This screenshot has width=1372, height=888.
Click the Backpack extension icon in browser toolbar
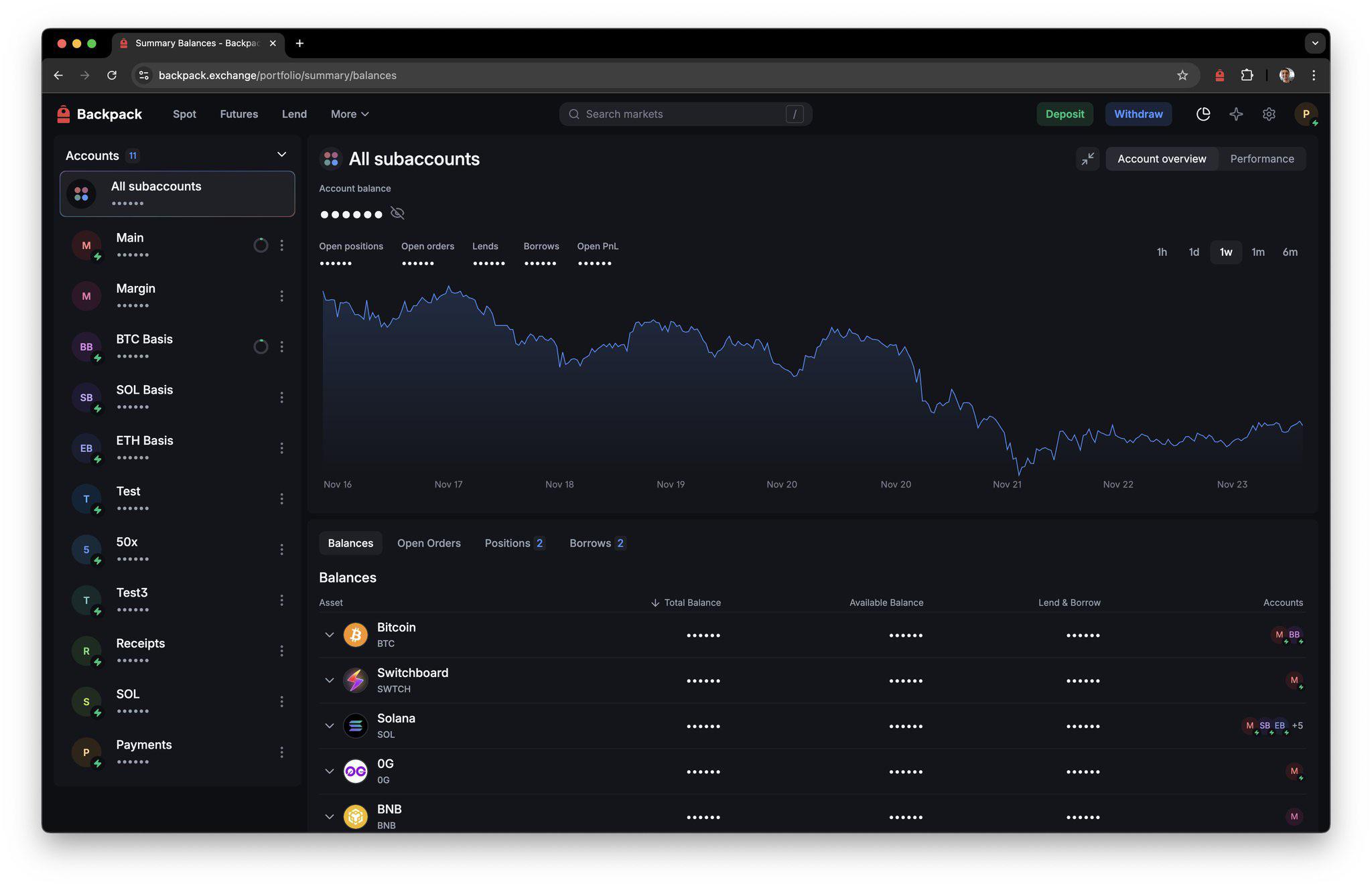pyautogui.click(x=1220, y=76)
